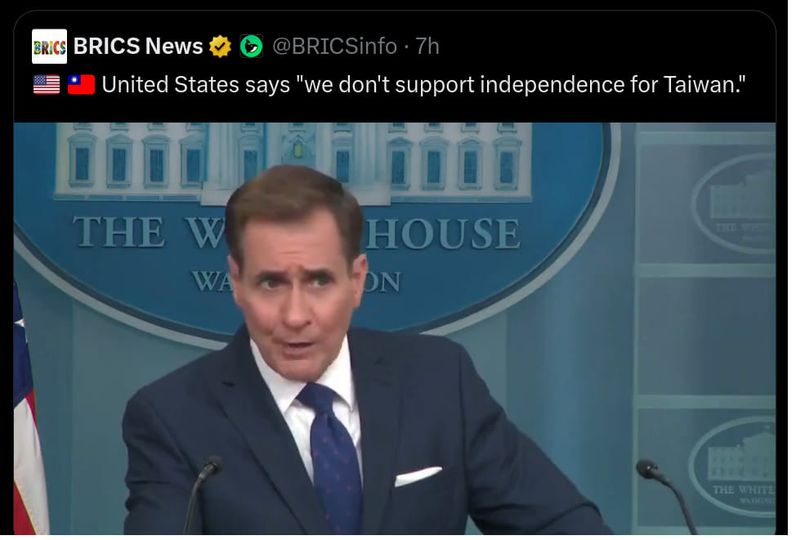
Task: Click the green affiliate badge icon
Action: click(x=251, y=47)
